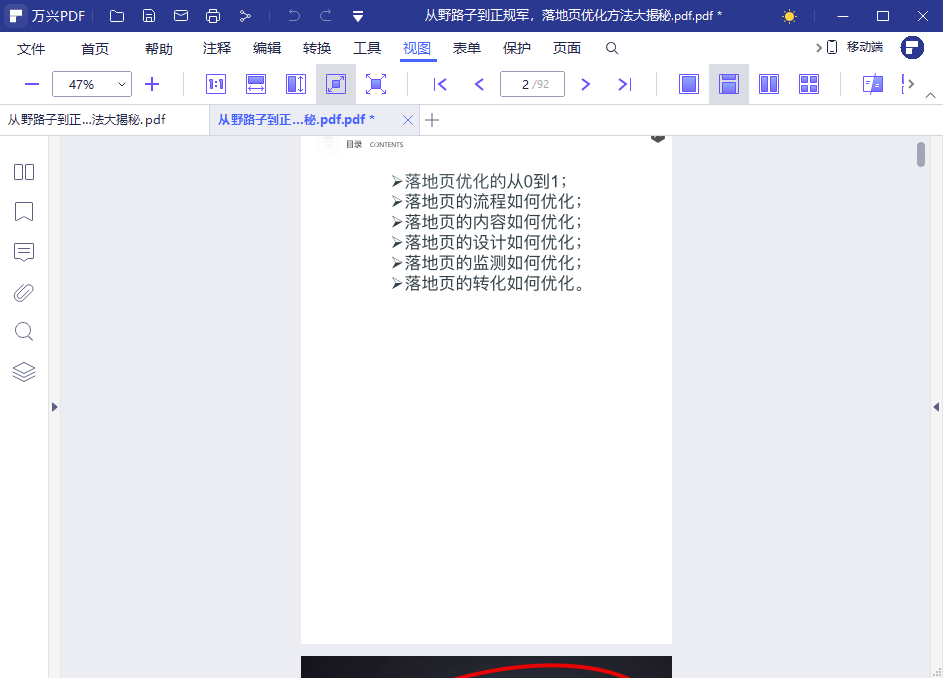This screenshot has width=943, height=678.
Task: Show the annotations comment panel
Action: click(24, 252)
